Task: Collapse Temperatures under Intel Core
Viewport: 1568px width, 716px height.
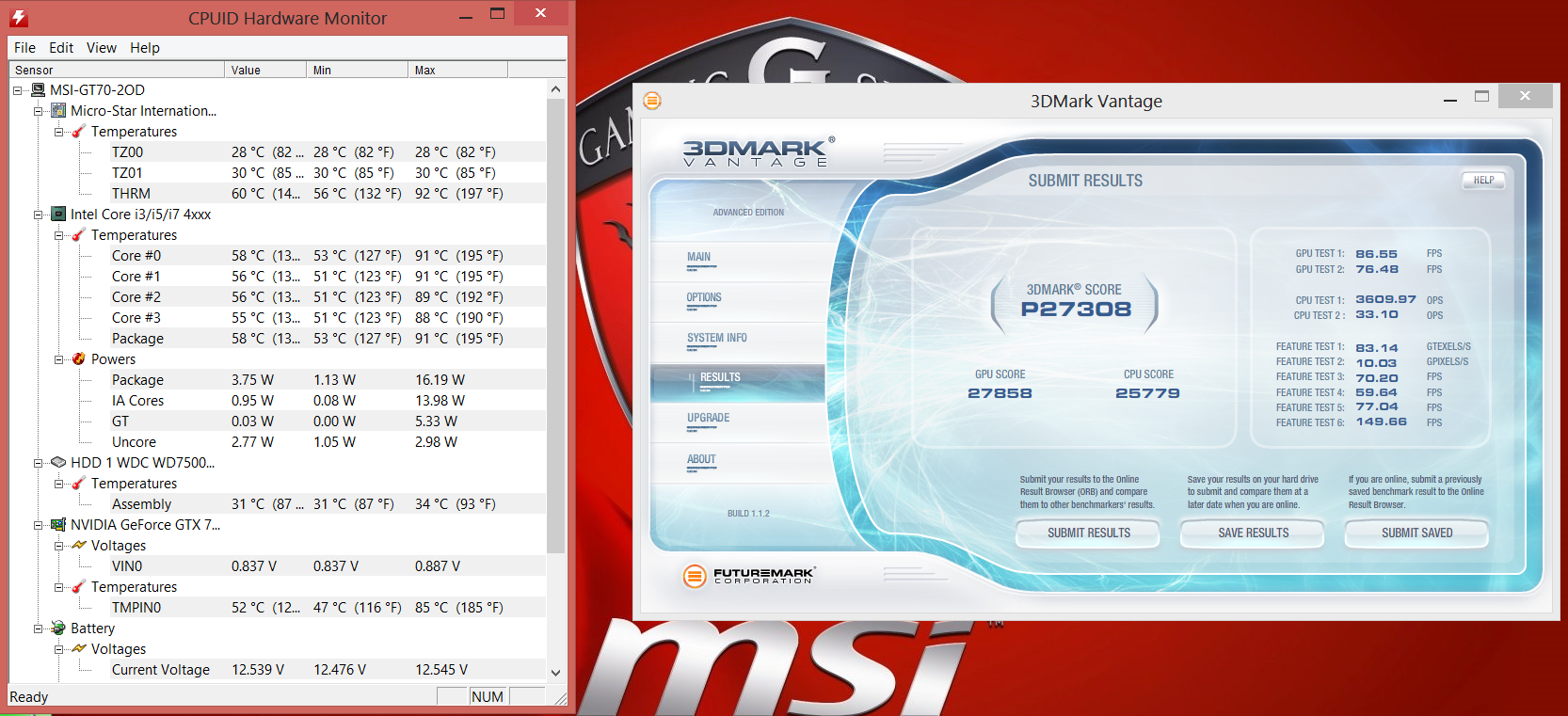Action: tap(59, 235)
